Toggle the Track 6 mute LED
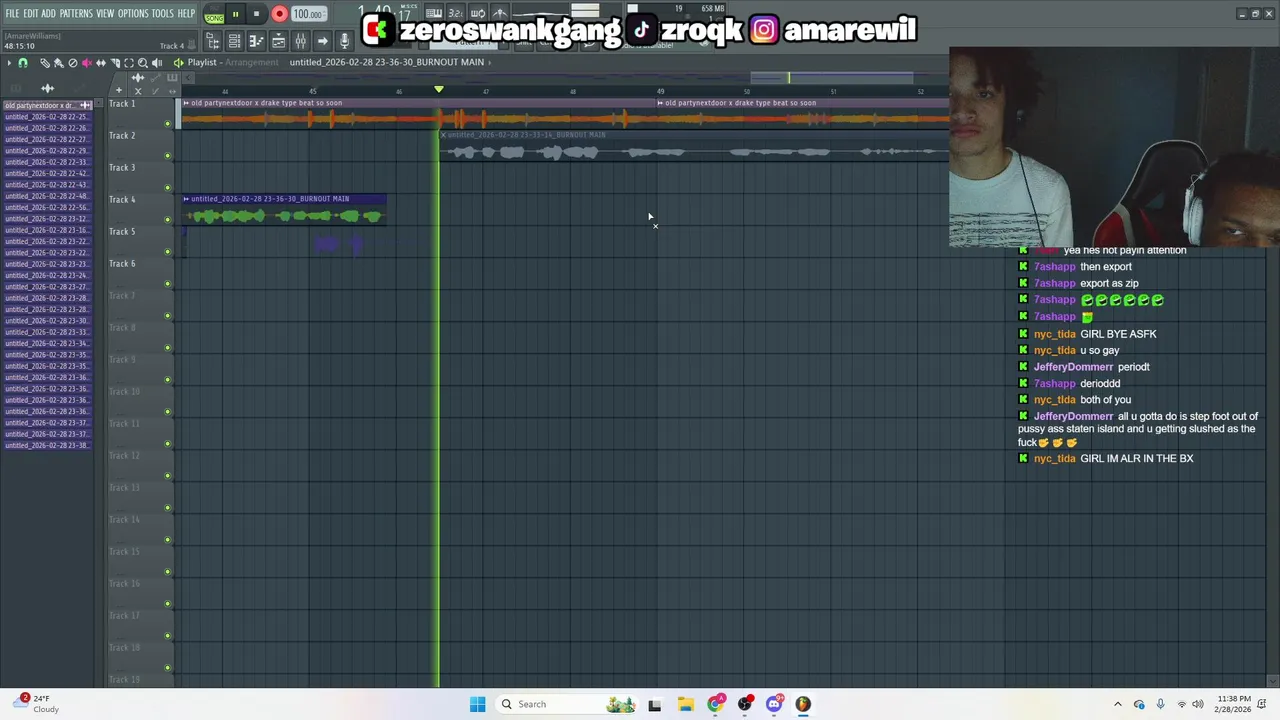Image resolution: width=1280 pixels, height=720 pixels. (167, 284)
